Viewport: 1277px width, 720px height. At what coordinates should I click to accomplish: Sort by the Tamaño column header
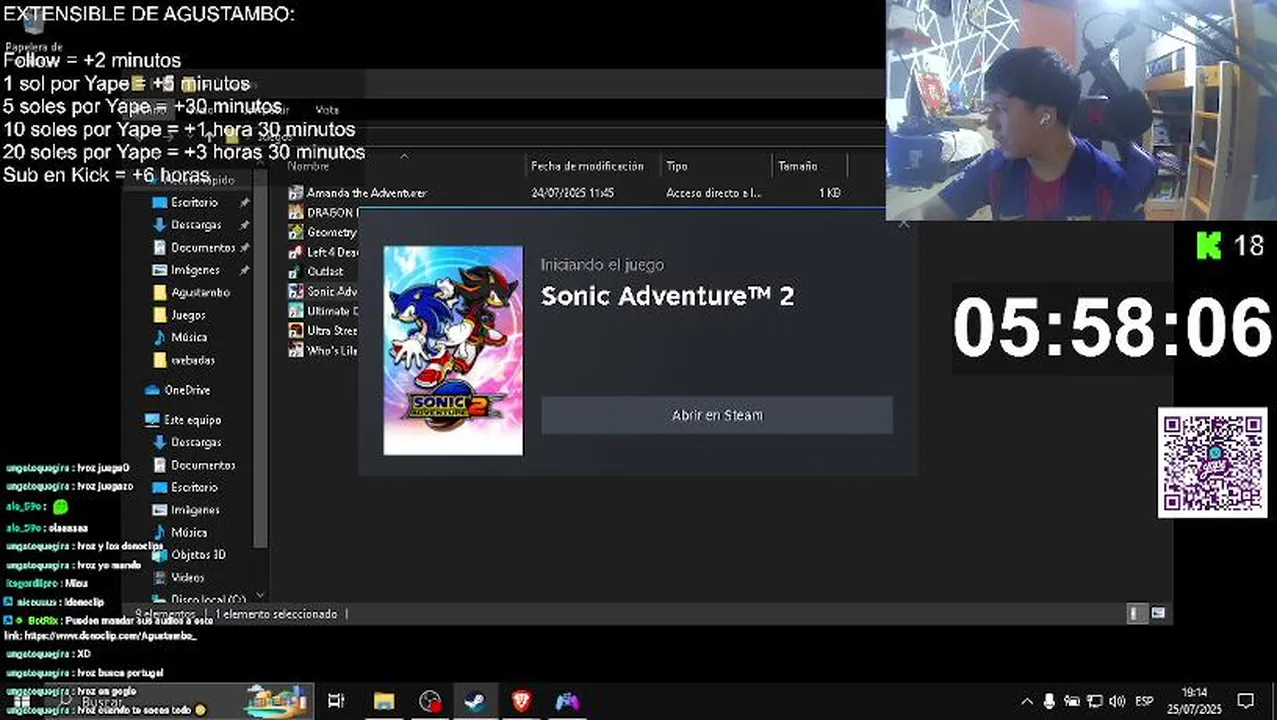[x=797, y=166]
